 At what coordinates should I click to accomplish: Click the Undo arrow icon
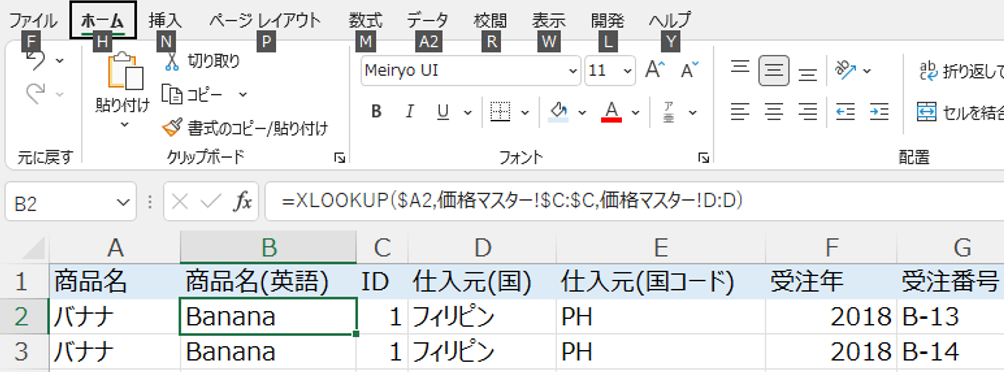[35, 61]
